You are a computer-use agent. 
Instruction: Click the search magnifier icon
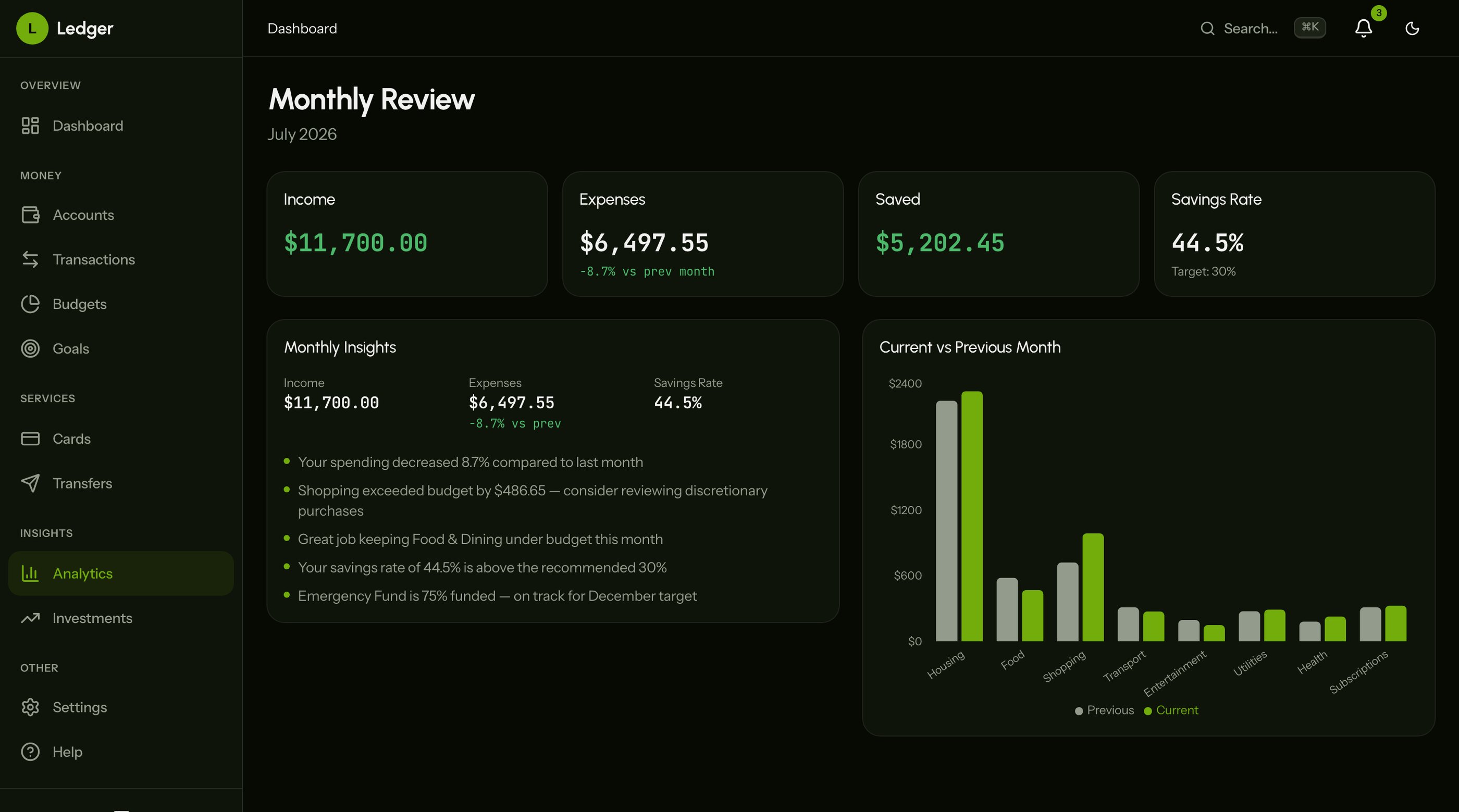[x=1207, y=28]
